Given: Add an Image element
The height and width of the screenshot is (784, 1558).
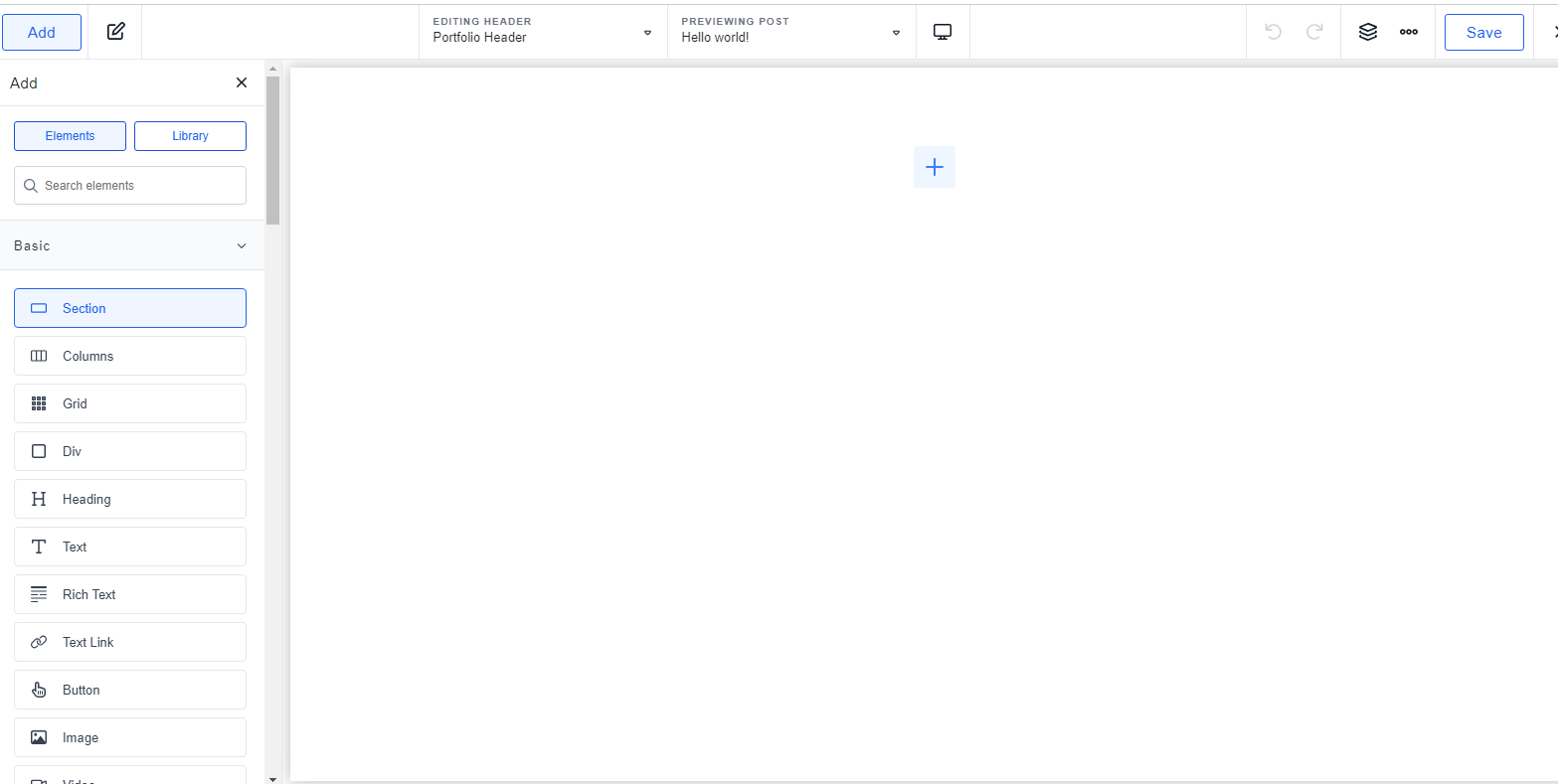Looking at the screenshot, I should coord(130,737).
